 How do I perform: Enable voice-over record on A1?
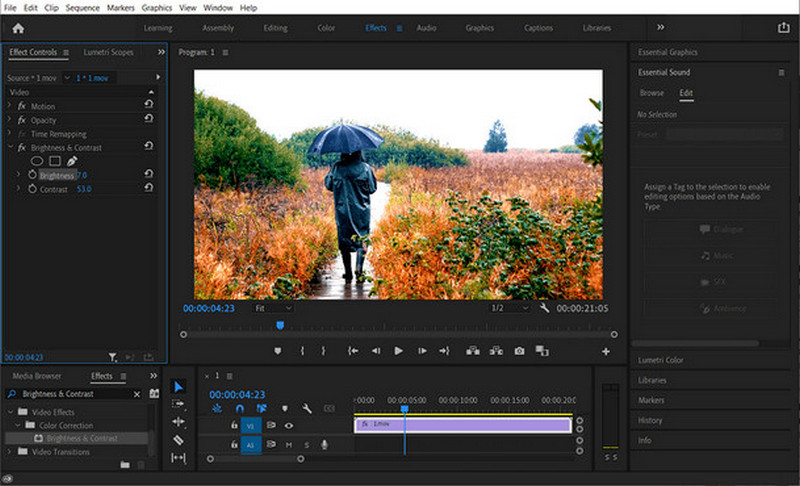click(x=324, y=445)
